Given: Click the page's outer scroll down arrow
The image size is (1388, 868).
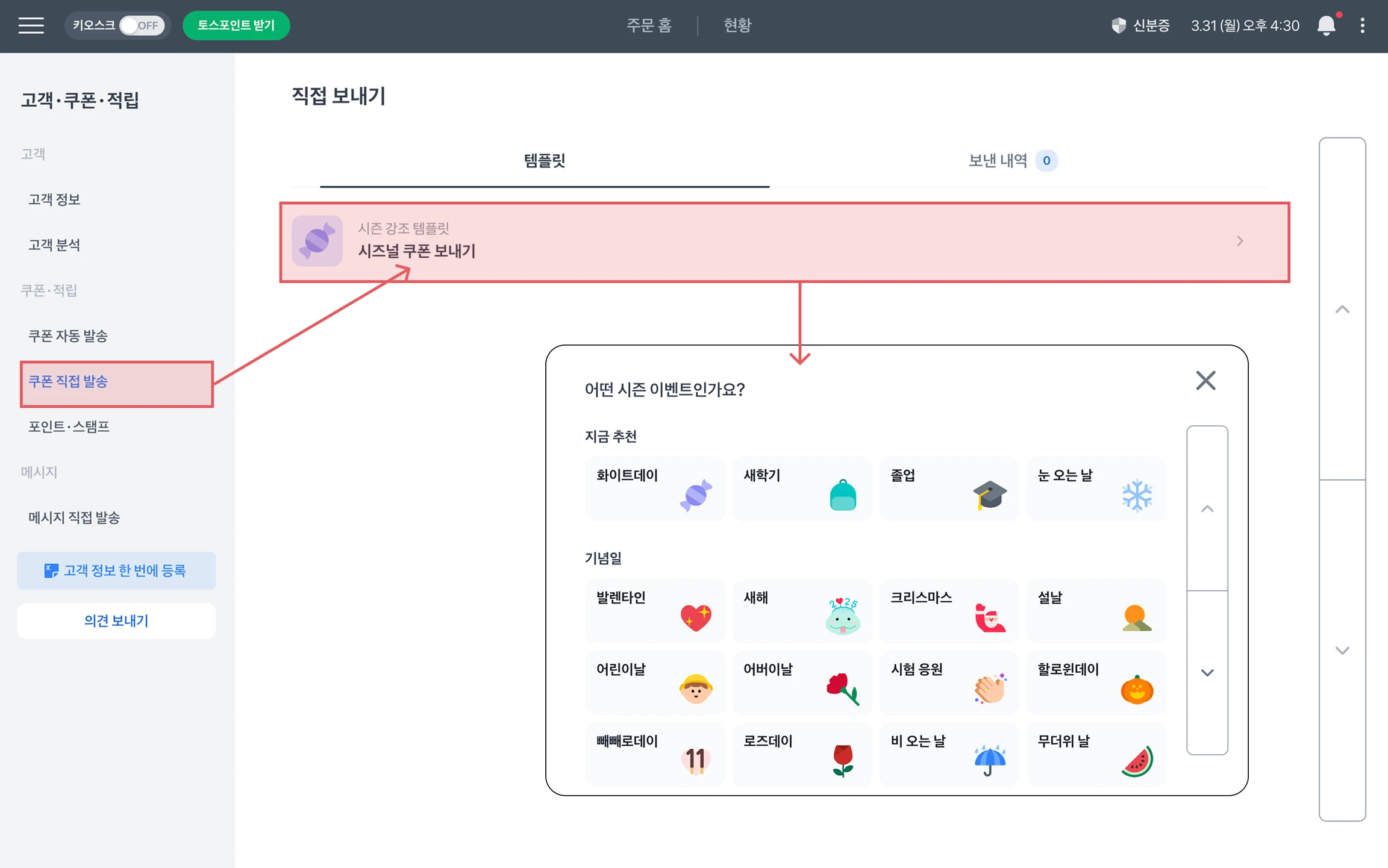Looking at the screenshot, I should (1342, 651).
